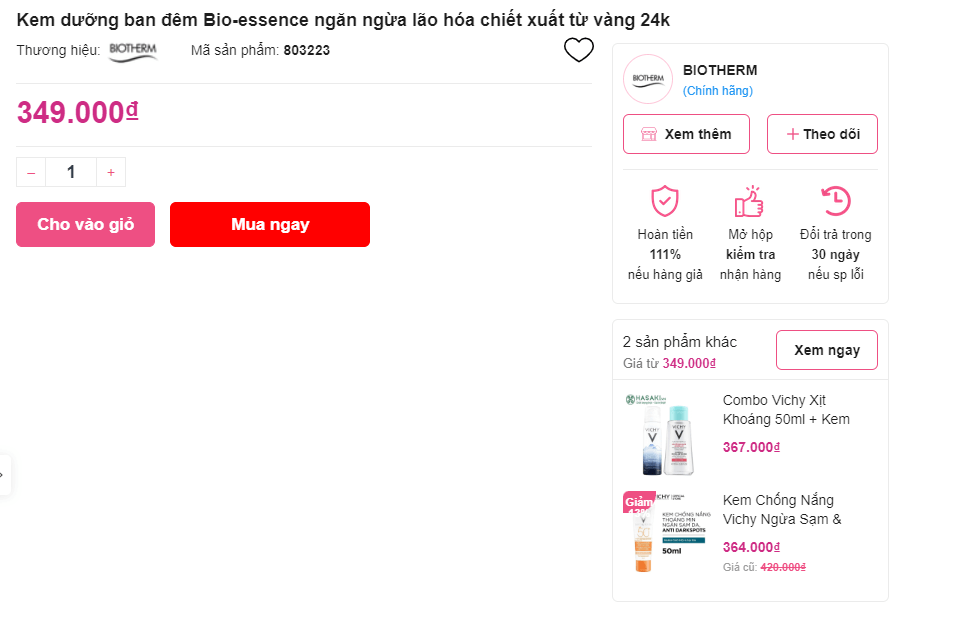Click Xem ngay for other products
The height and width of the screenshot is (618, 964).
point(827,350)
